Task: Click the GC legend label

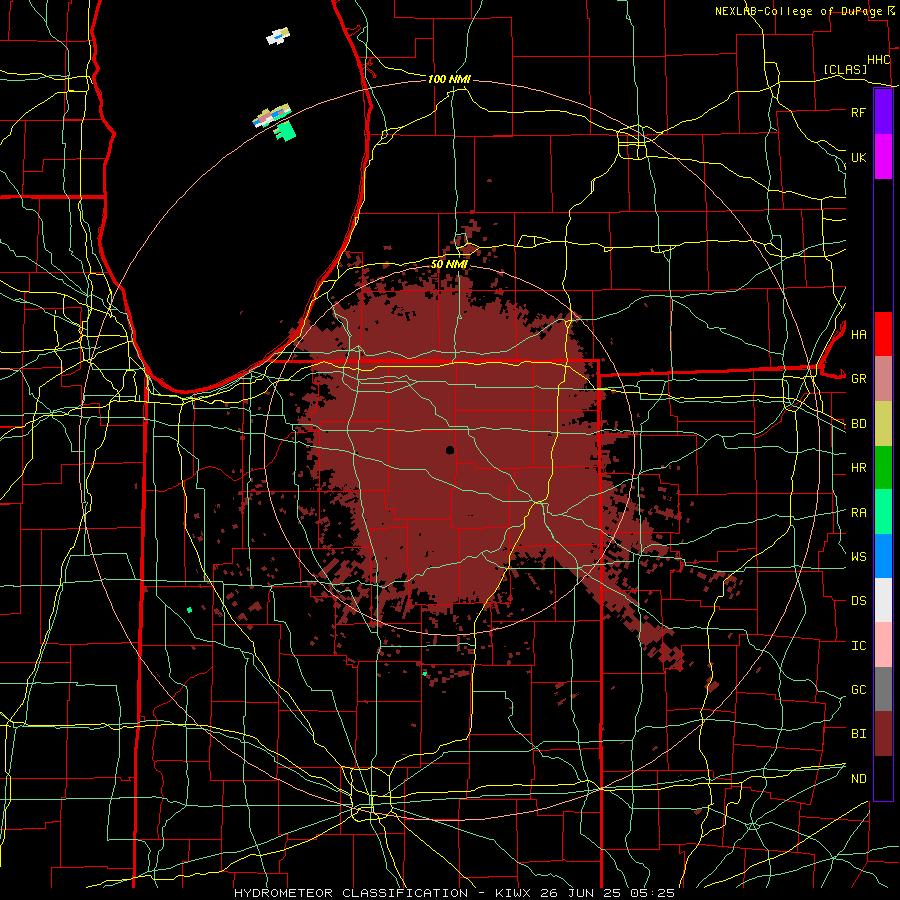Action: tap(858, 690)
